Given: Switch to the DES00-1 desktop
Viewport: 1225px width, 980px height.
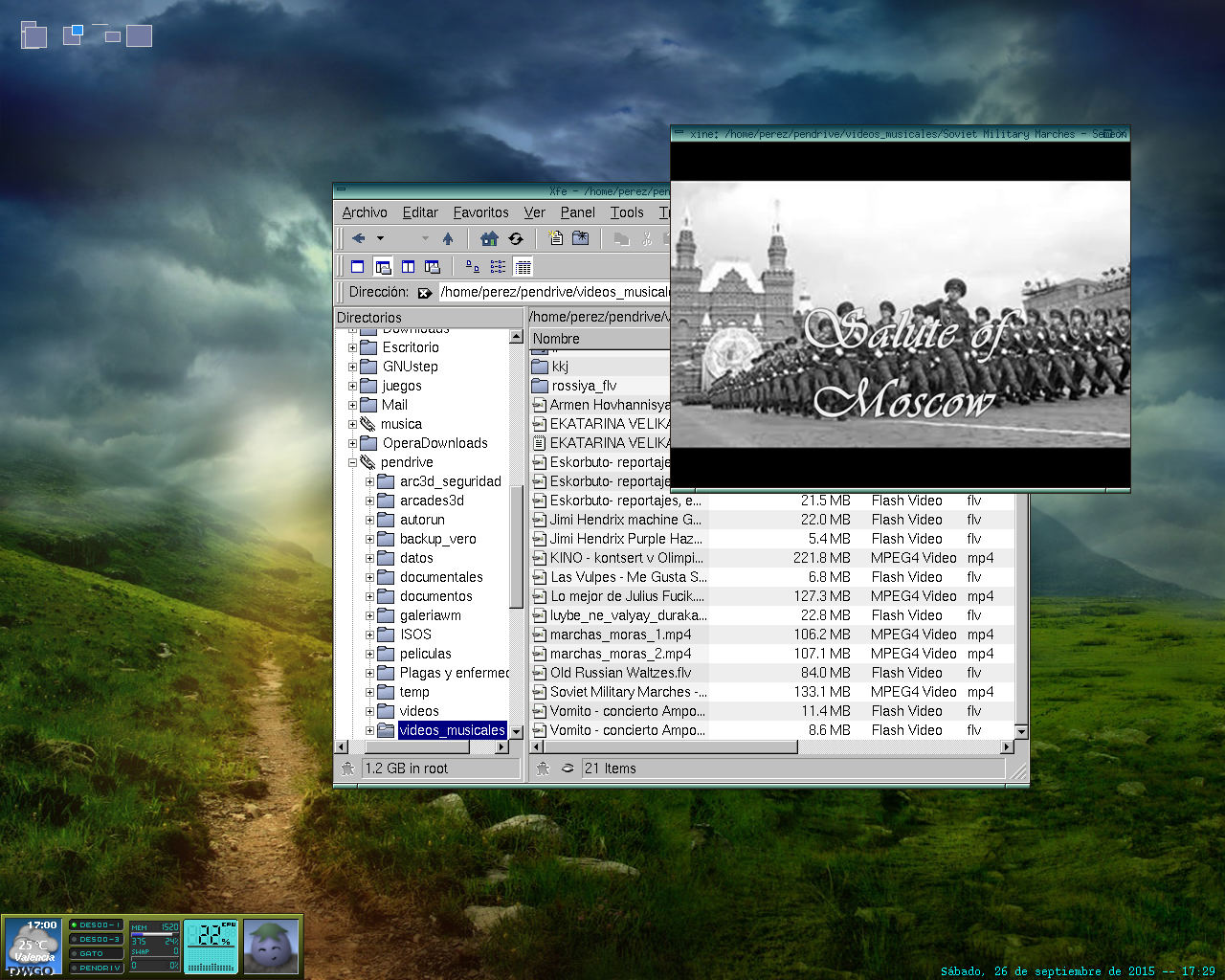Looking at the screenshot, I should [x=97, y=925].
